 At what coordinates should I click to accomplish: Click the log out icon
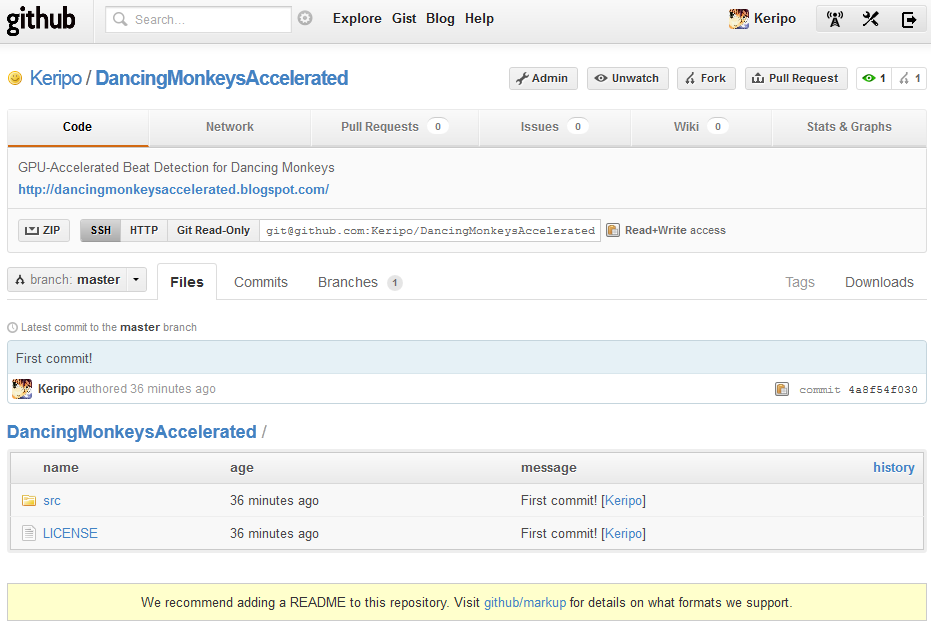(908, 20)
